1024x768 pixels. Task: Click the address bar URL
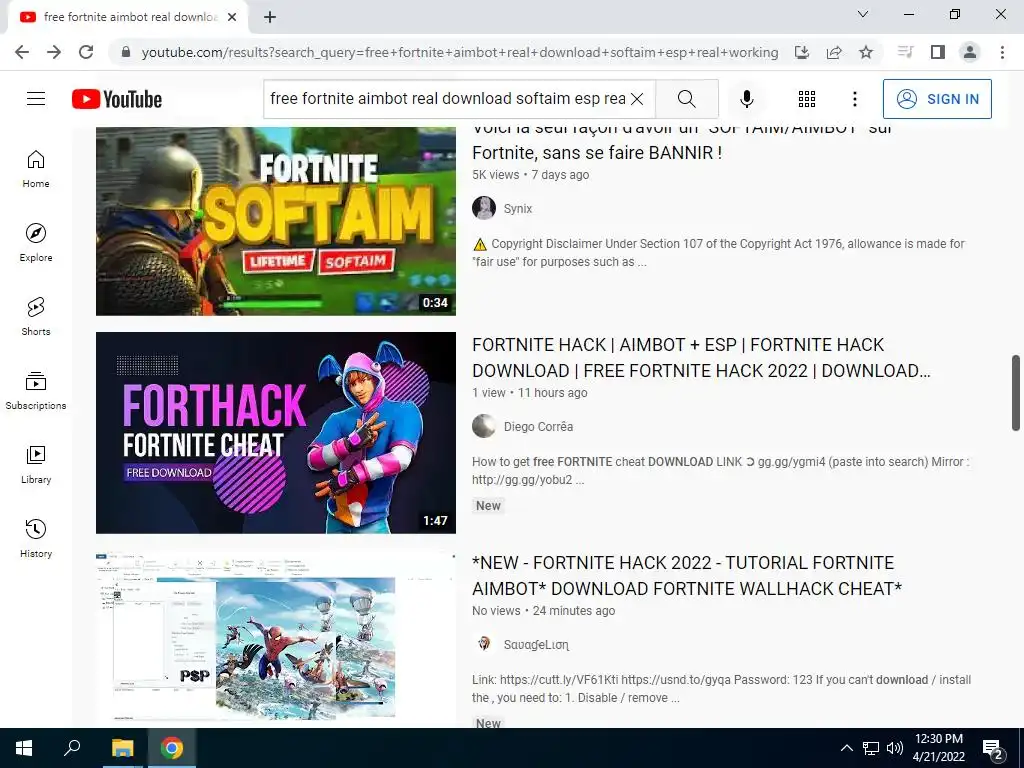460,52
